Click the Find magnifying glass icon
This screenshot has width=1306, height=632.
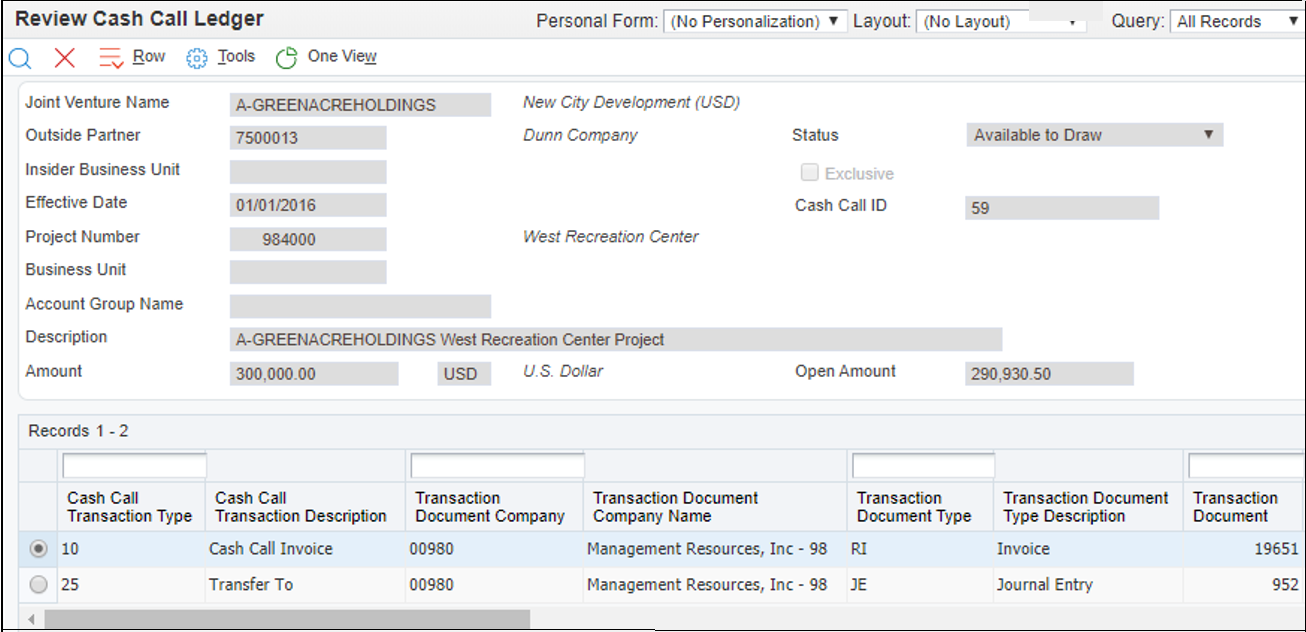click(x=20, y=57)
